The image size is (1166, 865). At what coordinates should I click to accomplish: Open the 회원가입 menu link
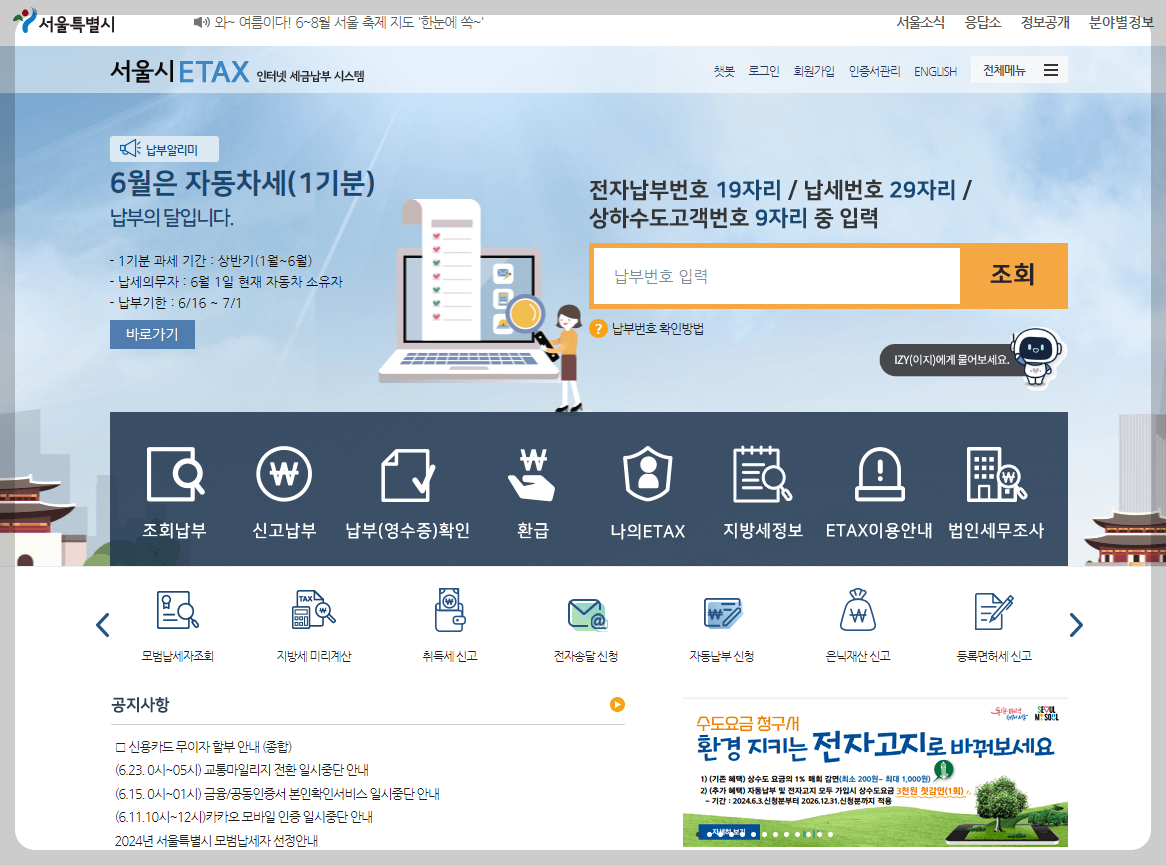[814, 71]
